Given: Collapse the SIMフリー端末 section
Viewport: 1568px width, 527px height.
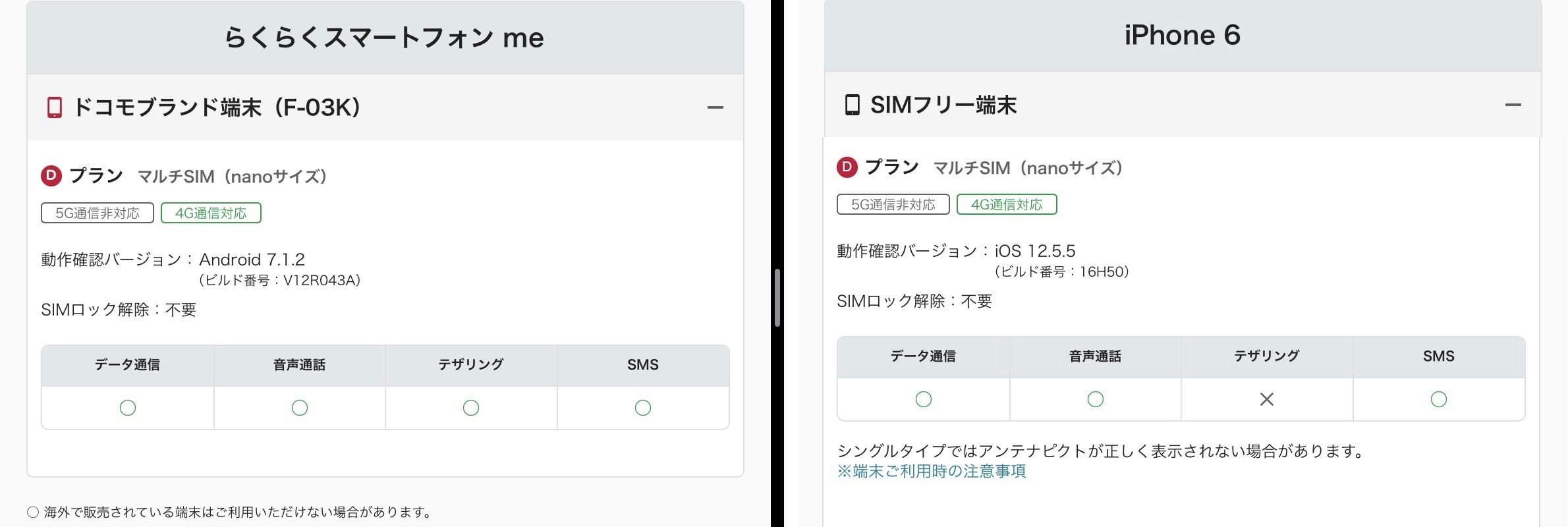Looking at the screenshot, I should coord(1513,105).
